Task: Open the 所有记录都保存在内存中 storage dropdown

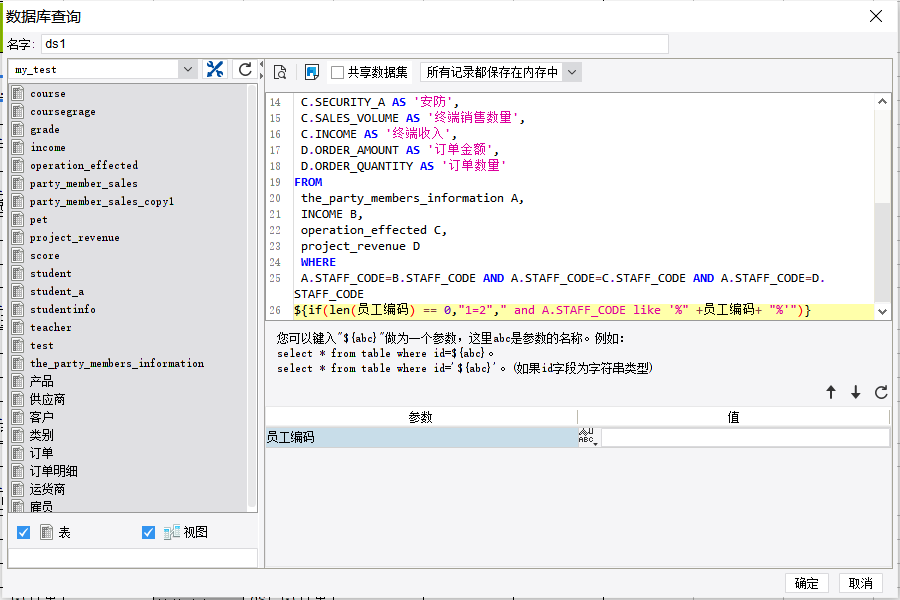Action: tap(572, 72)
